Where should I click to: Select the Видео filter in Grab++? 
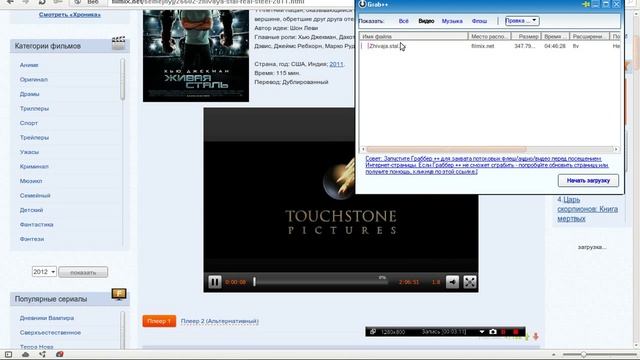click(426, 21)
